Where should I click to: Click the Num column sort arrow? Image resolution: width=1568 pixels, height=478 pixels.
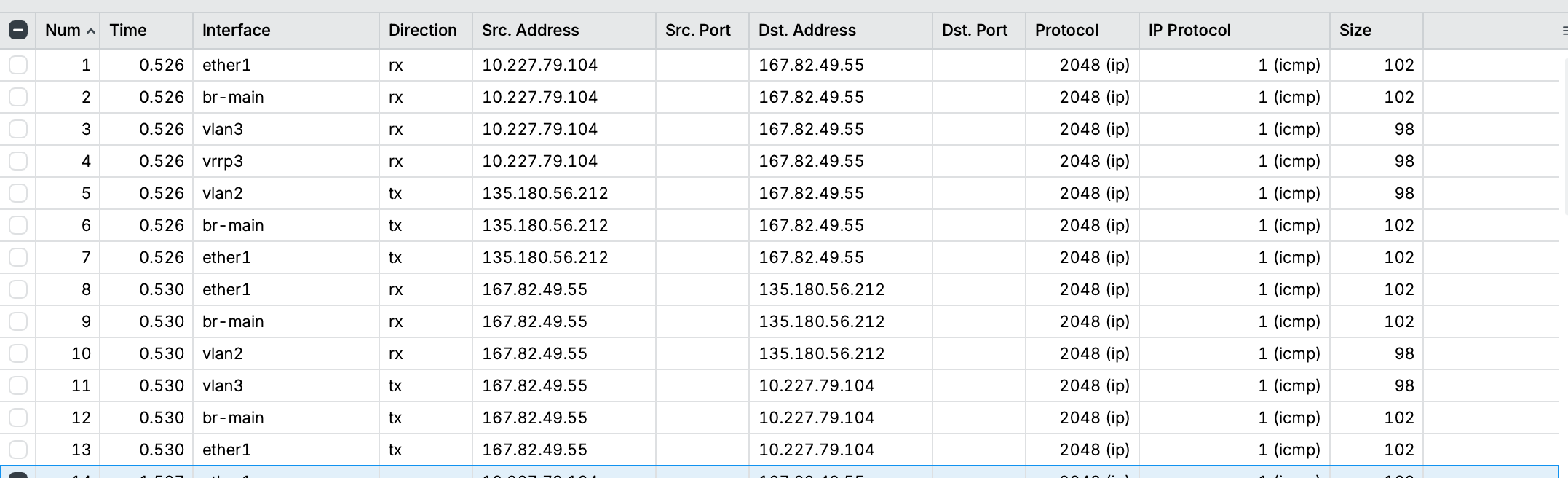pyautogui.click(x=90, y=31)
